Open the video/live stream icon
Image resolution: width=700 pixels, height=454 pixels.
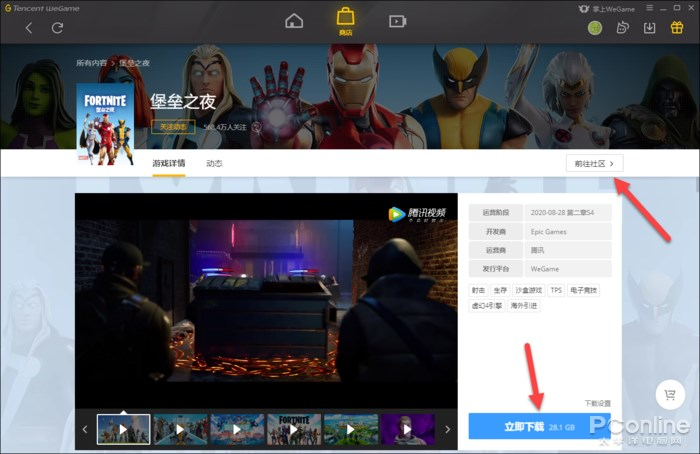tap(397, 21)
